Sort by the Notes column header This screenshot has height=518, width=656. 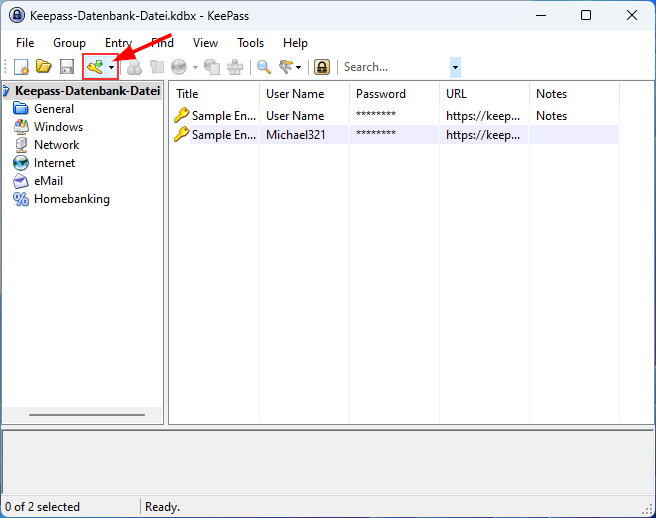[574, 94]
